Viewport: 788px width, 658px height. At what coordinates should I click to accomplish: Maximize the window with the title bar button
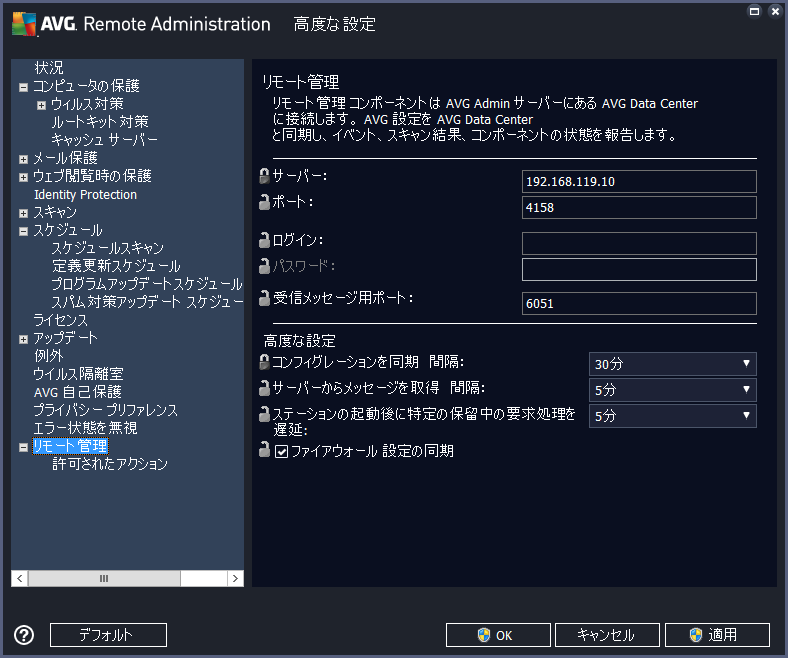[x=754, y=11]
